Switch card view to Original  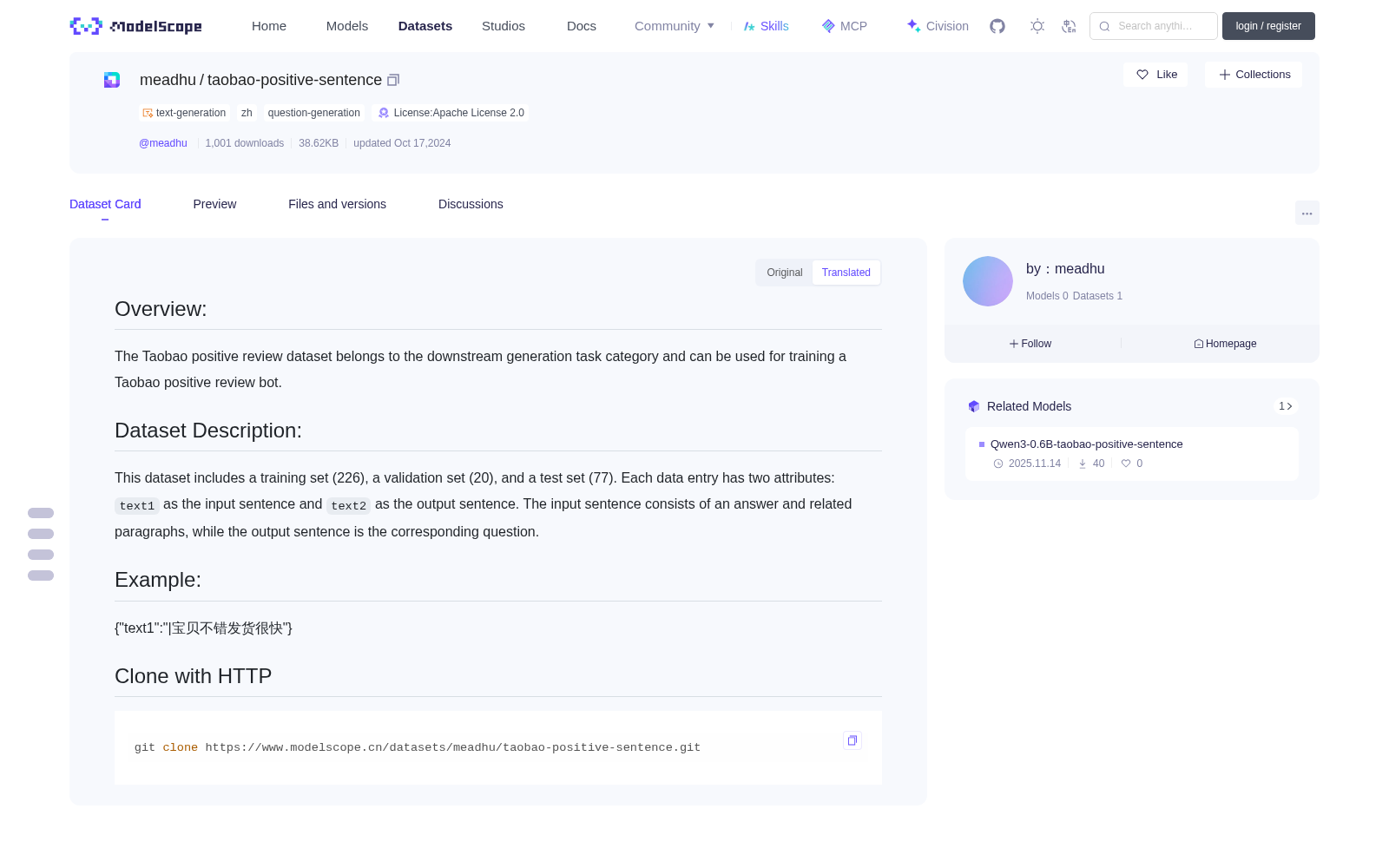point(785,273)
